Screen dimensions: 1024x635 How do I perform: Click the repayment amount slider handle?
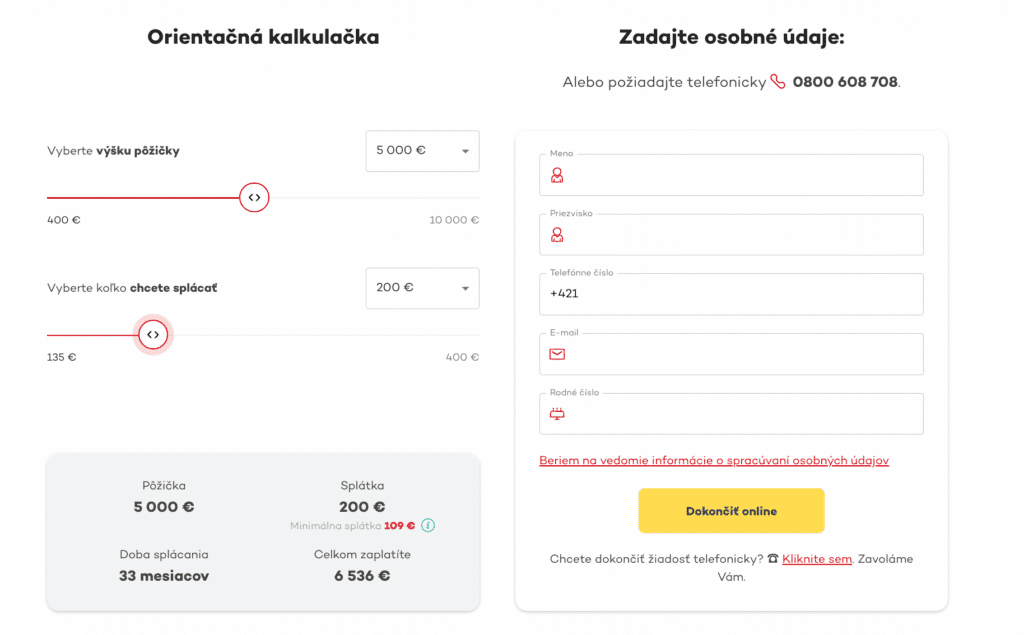[x=153, y=335]
